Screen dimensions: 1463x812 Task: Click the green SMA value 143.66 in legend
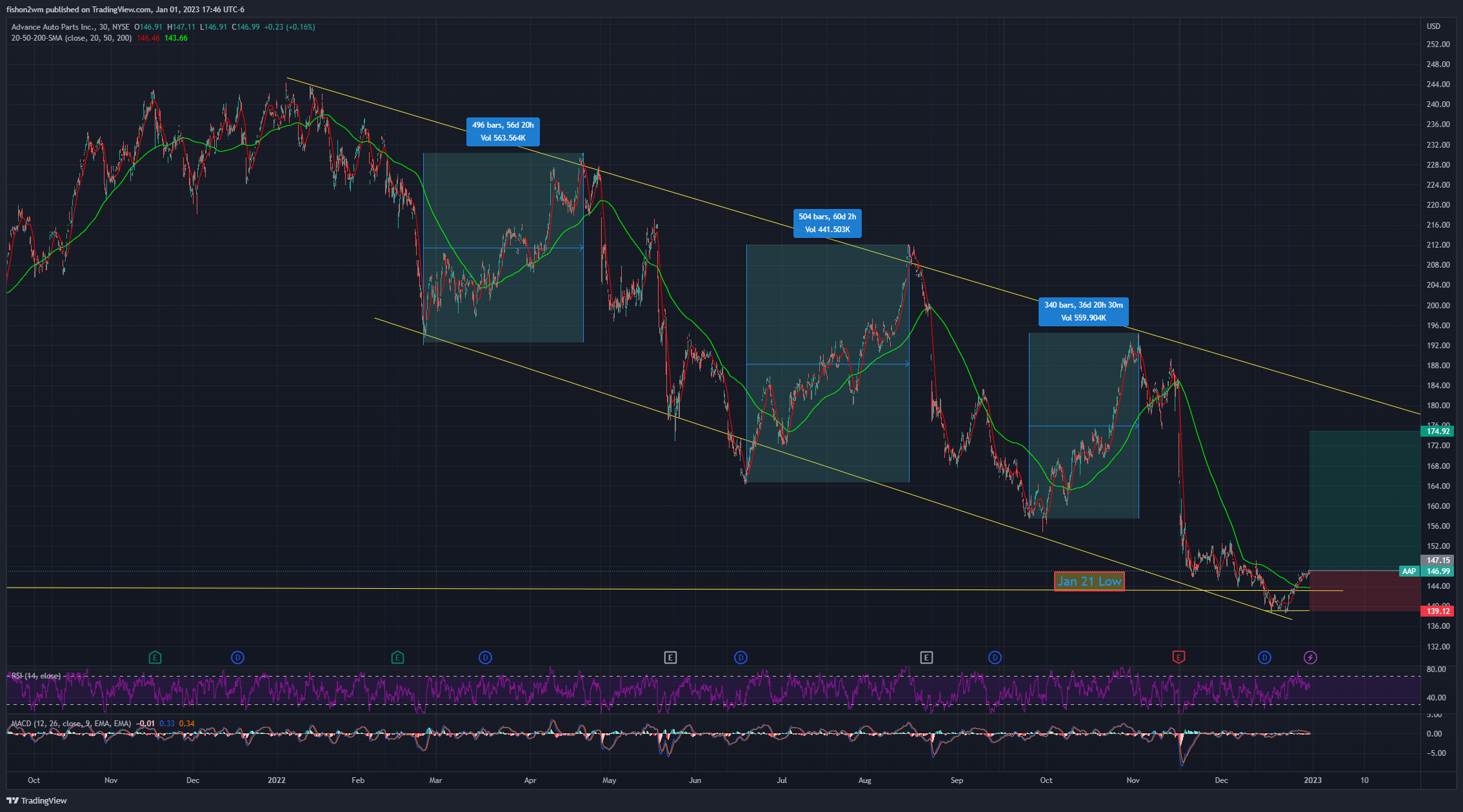(176, 38)
